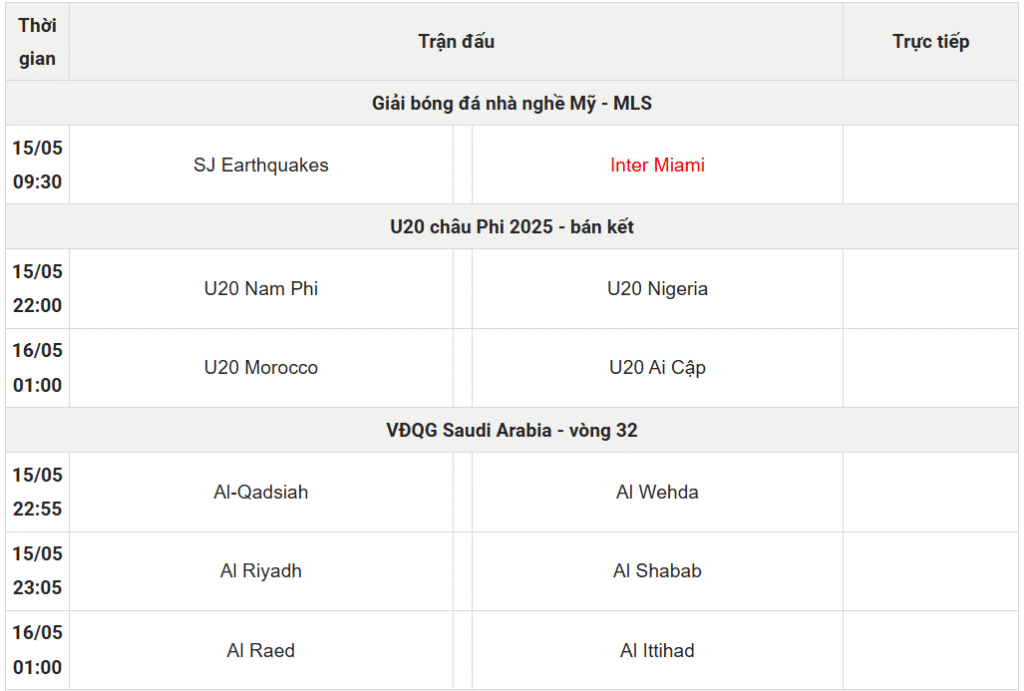Click the Trực tiếp column header
Image resolution: width=1024 pixels, height=691 pixels.
pos(931,42)
